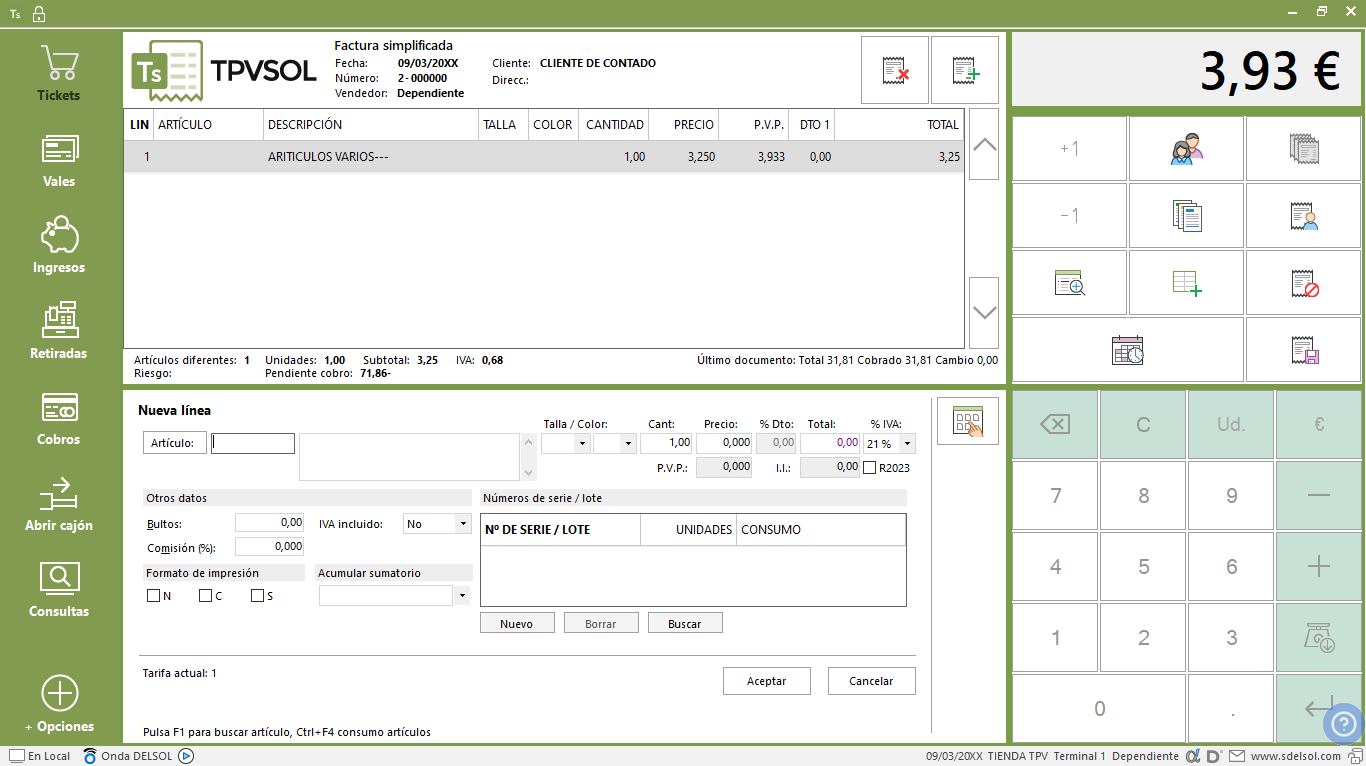Click the Artículo code input field
Viewport: 1366px width, 766px height.
[253, 443]
